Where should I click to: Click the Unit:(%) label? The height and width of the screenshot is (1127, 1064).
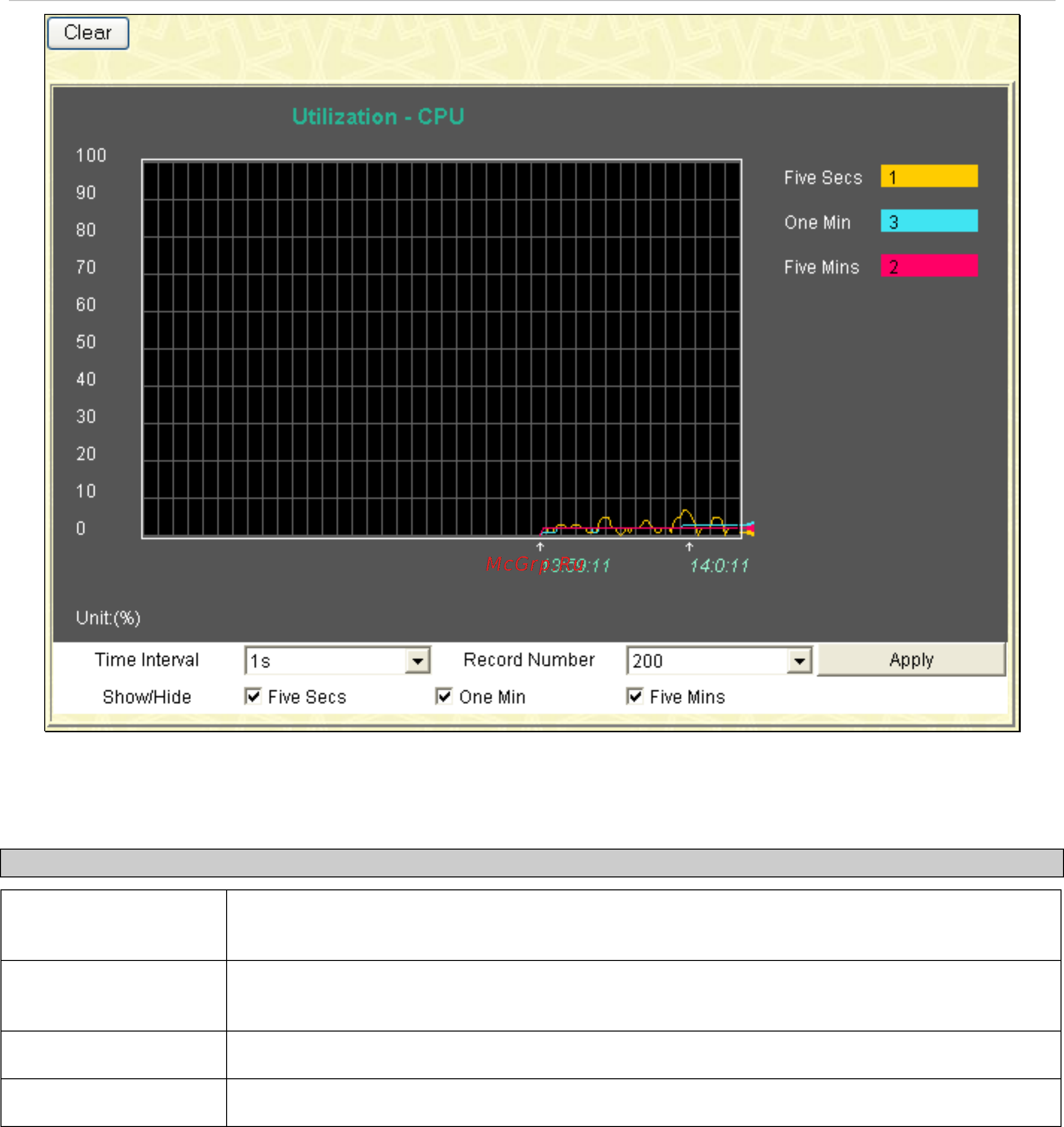(x=108, y=617)
